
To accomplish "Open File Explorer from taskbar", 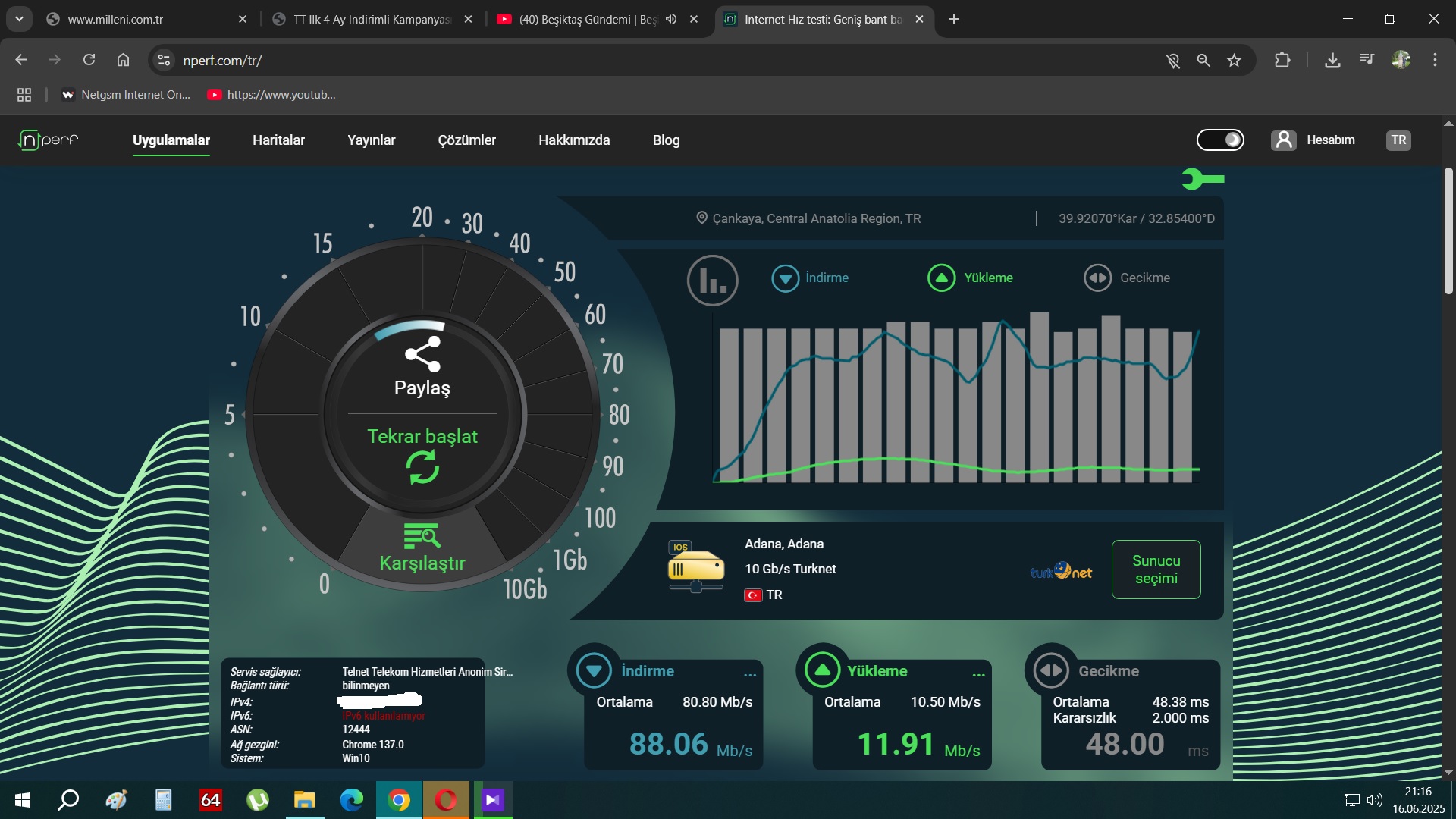I will [x=305, y=800].
